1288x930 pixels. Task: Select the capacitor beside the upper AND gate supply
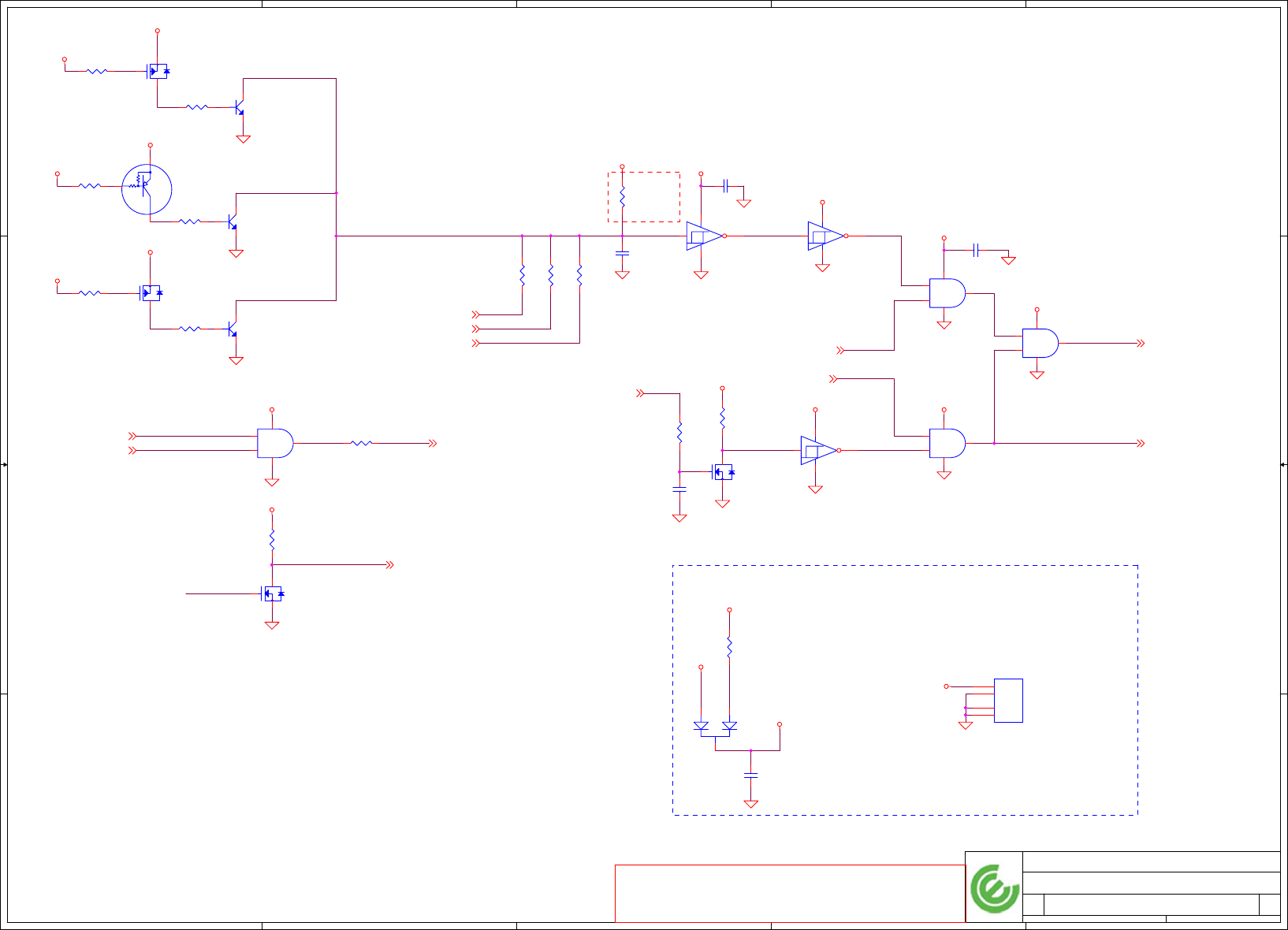[x=976, y=250]
